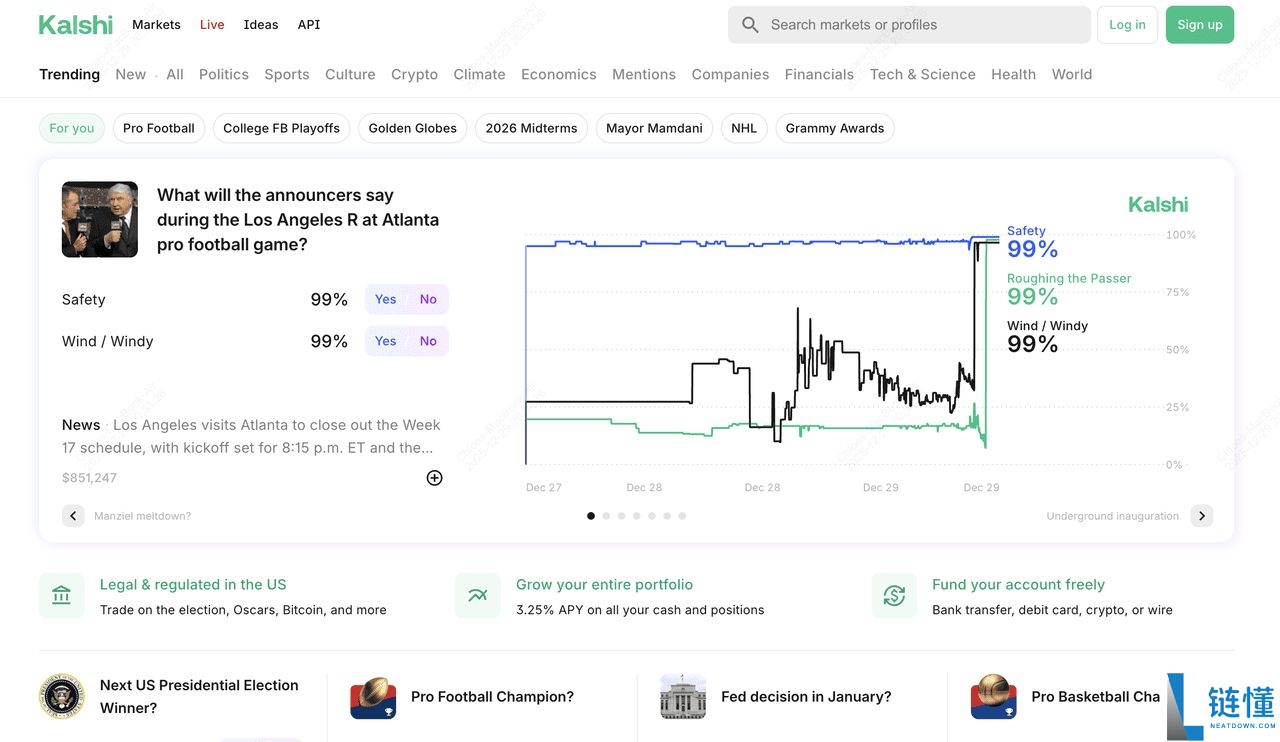The width and height of the screenshot is (1280, 742).
Task: Select Yes for Wind / Windy
Action: coord(386,341)
